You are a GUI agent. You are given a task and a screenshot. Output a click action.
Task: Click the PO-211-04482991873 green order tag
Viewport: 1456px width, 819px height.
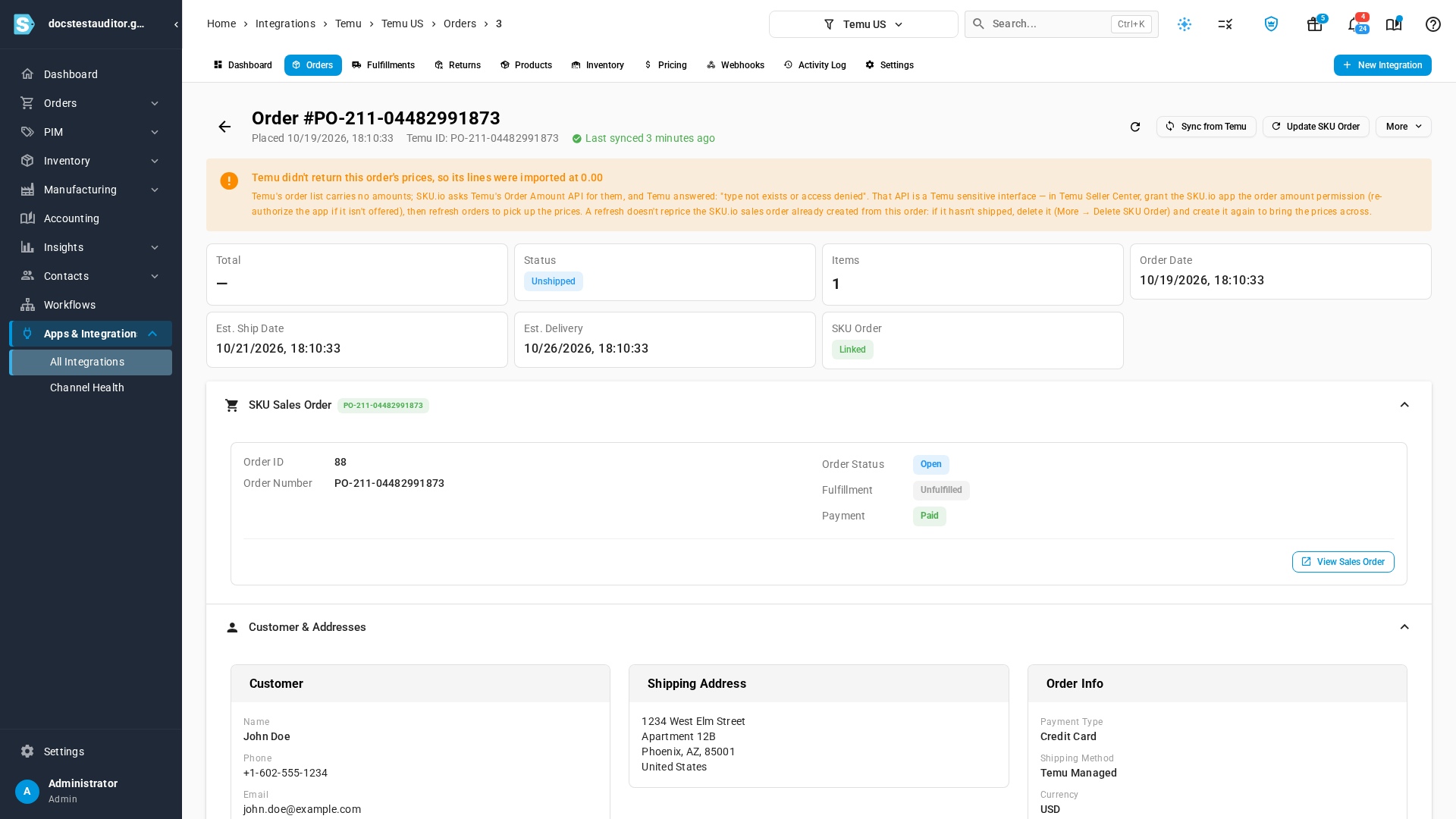(x=383, y=406)
